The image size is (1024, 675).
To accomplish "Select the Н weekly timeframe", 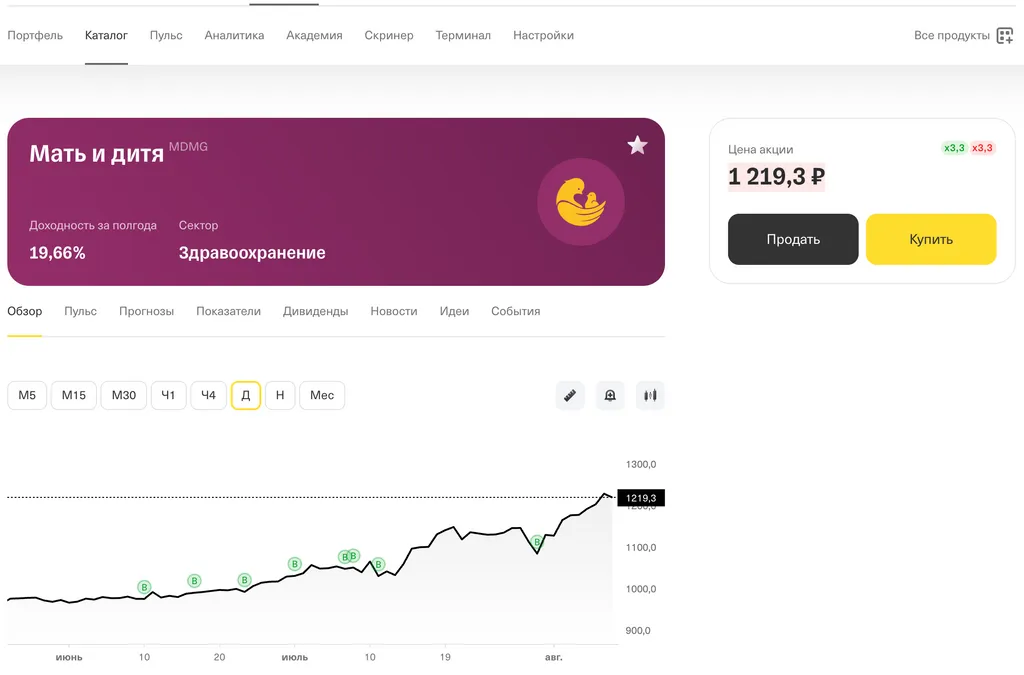I will coord(280,396).
